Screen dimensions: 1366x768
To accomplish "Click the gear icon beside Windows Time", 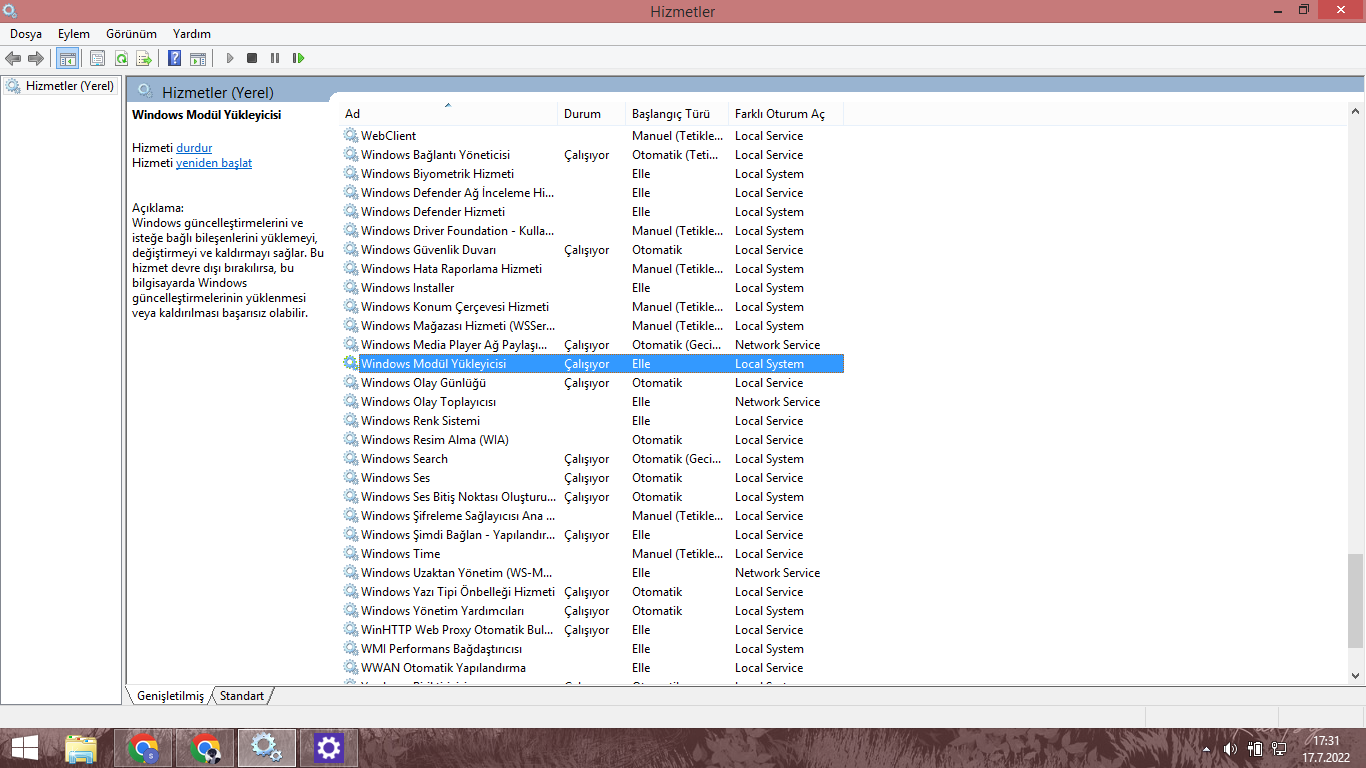I will coord(351,553).
